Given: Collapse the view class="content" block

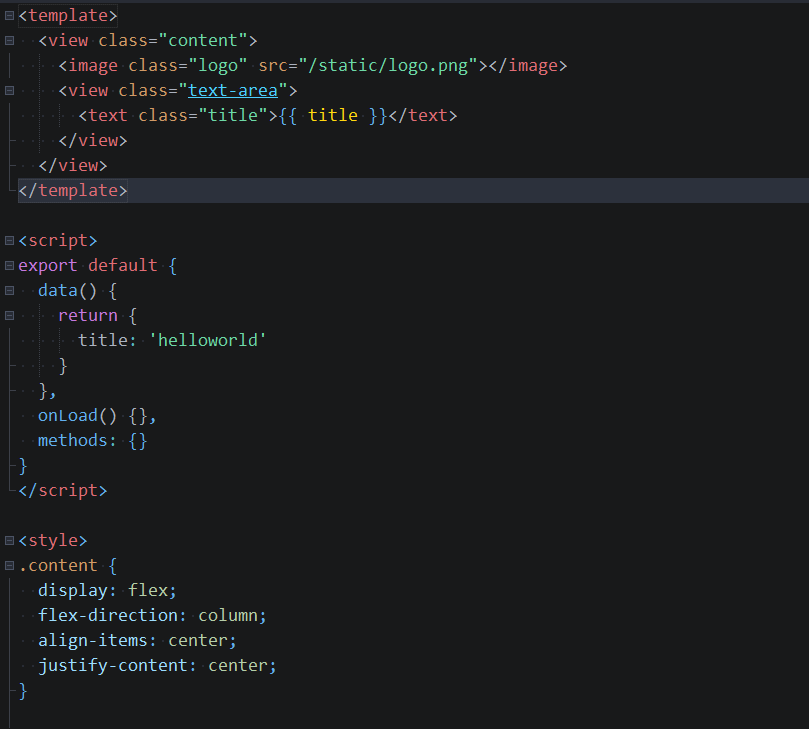Looking at the screenshot, I should coord(9,40).
